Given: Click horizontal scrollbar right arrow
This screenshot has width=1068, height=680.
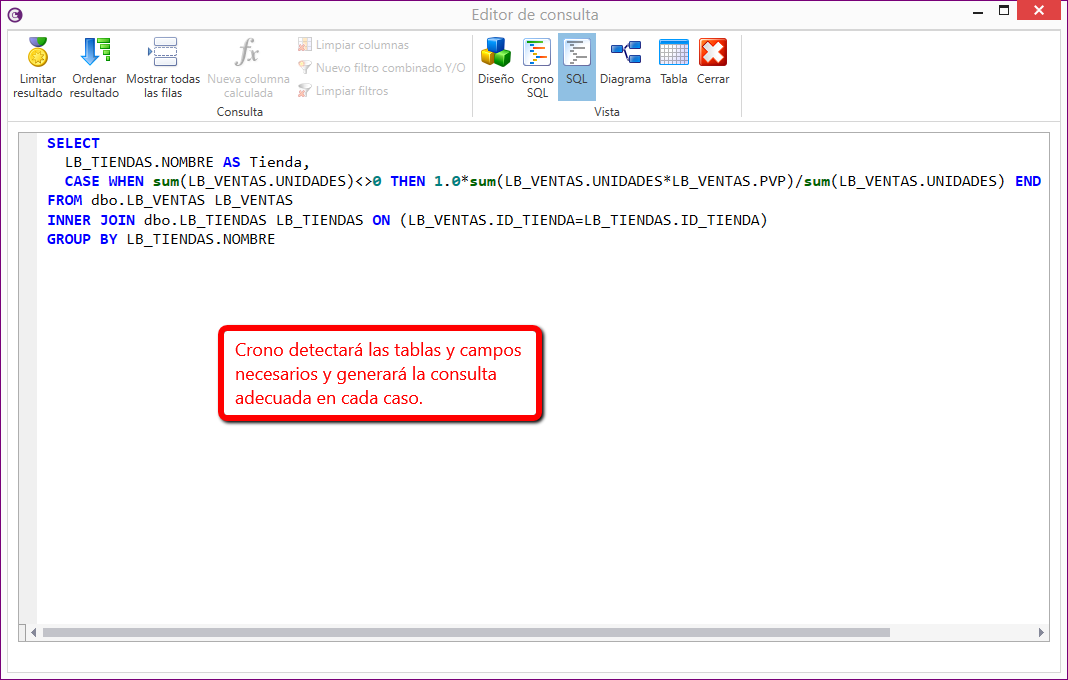Looking at the screenshot, I should (1041, 632).
